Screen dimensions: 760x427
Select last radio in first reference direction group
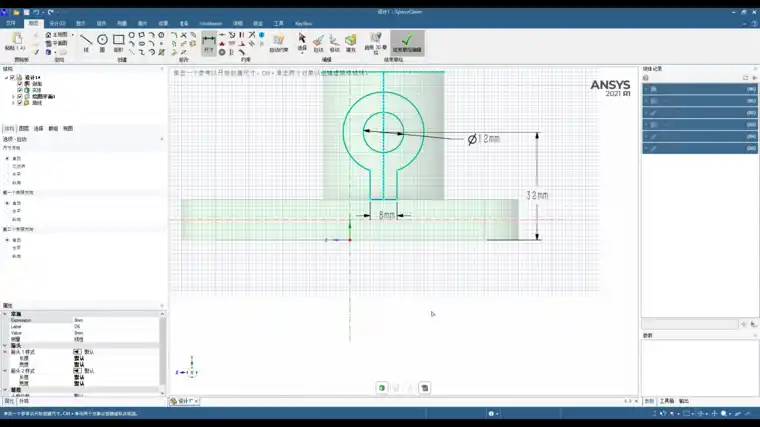pyautogui.click(x=7, y=220)
